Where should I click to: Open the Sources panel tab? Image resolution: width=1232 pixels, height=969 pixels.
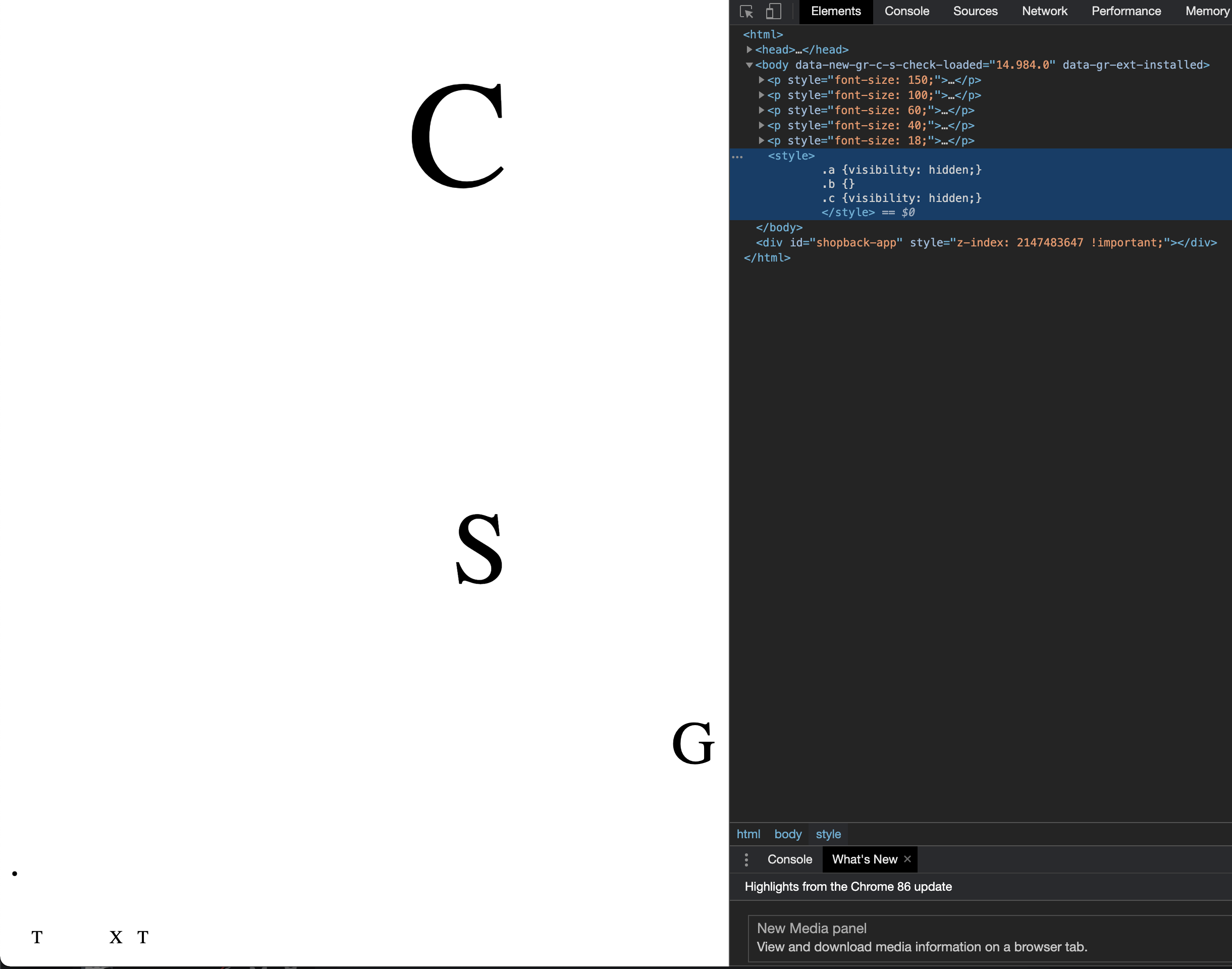(x=975, y=11)
